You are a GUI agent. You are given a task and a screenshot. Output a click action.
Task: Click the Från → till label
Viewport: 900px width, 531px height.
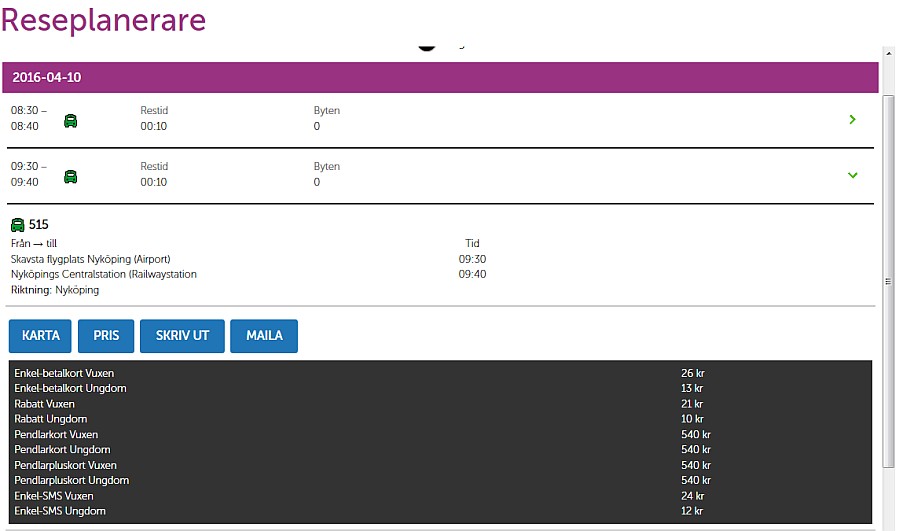click(x=34, y=243)
